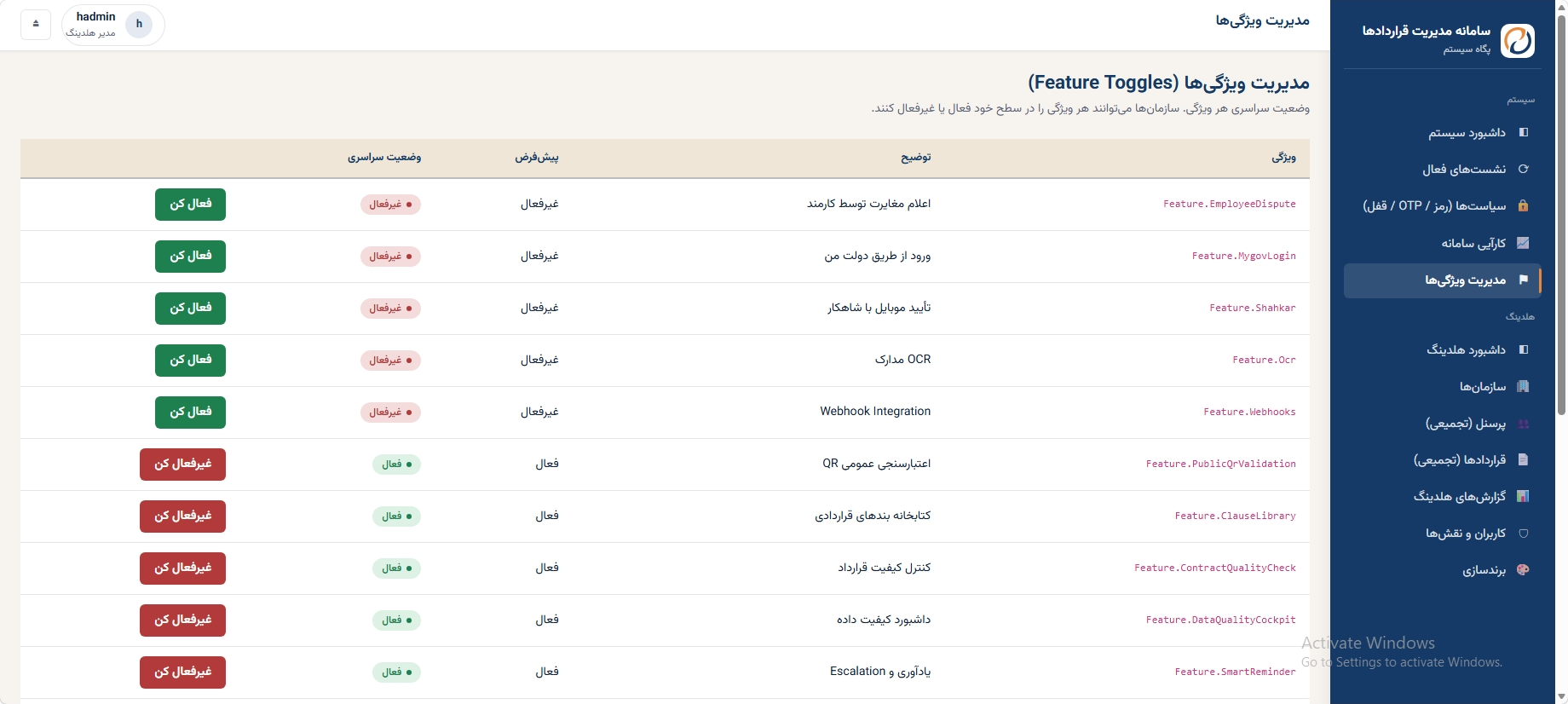Open کاربران و نقش‌ها in the sidebar

coord(1443,534)
